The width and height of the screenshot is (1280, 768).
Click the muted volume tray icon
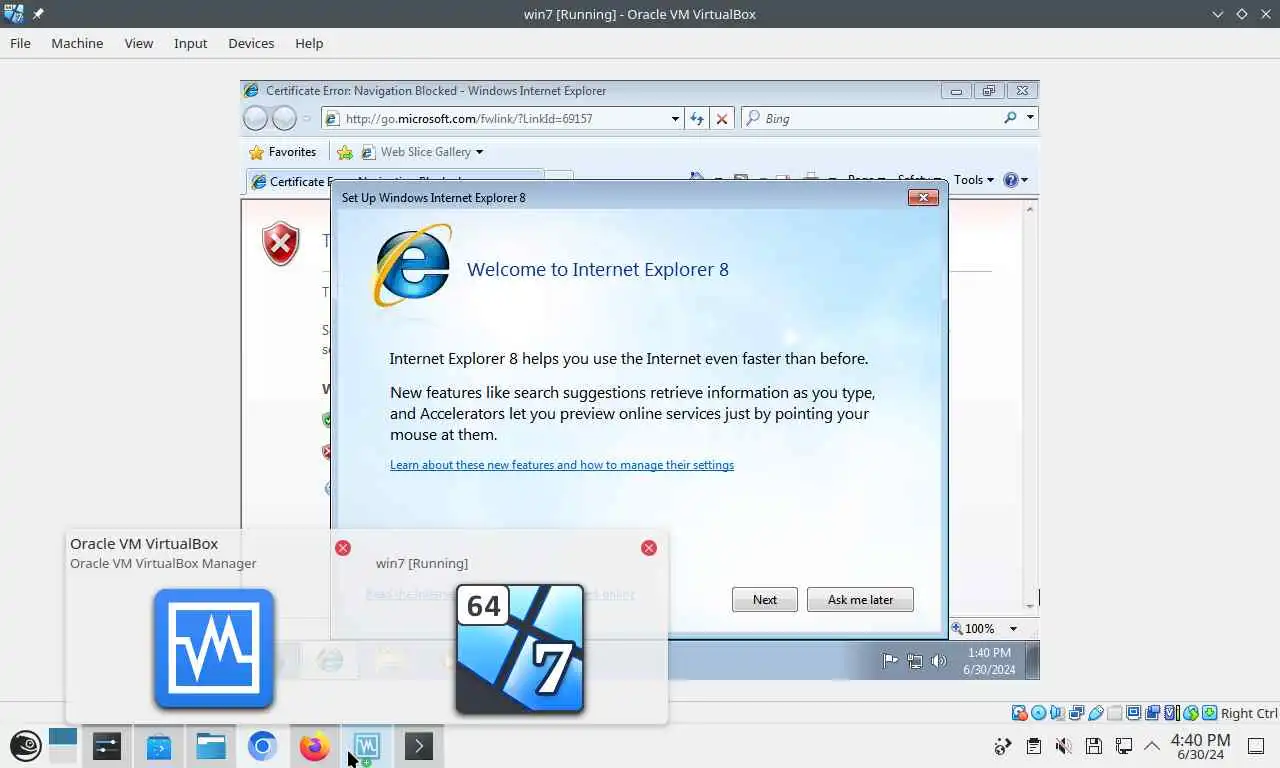[x=1064, y=746]
